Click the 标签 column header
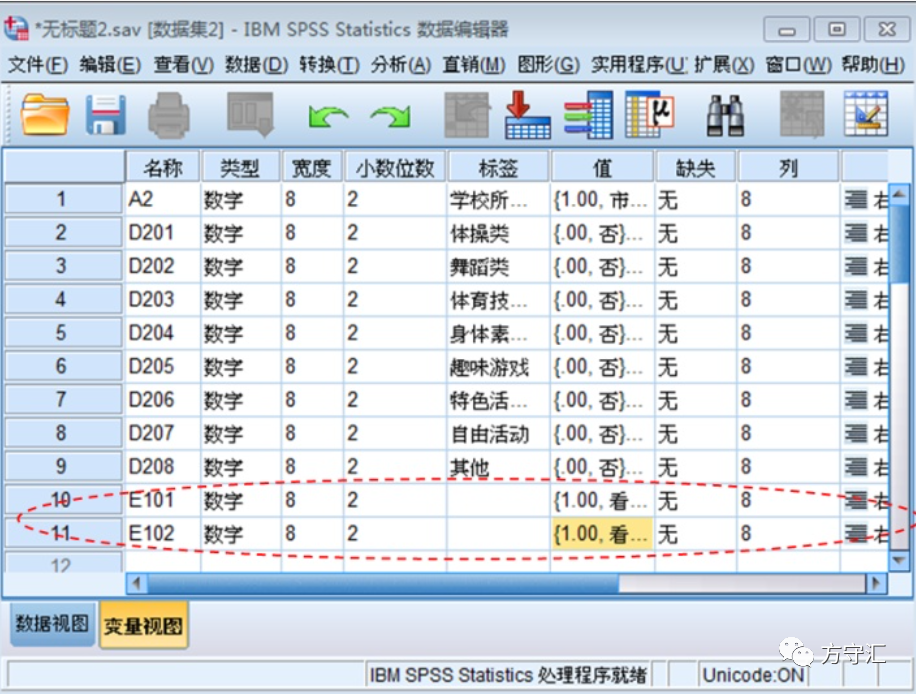The image size is (916, 694). click(x=498, y=168)
